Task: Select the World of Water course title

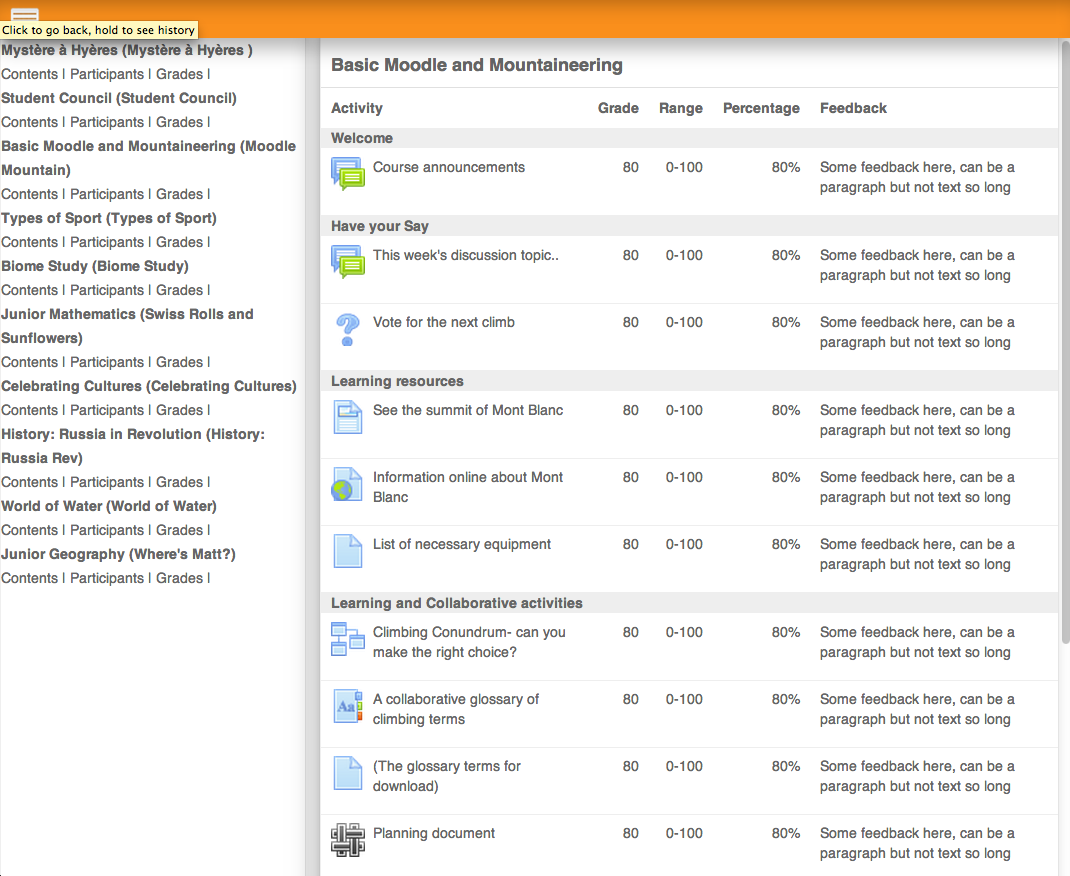Action: (x=109, y=506)
